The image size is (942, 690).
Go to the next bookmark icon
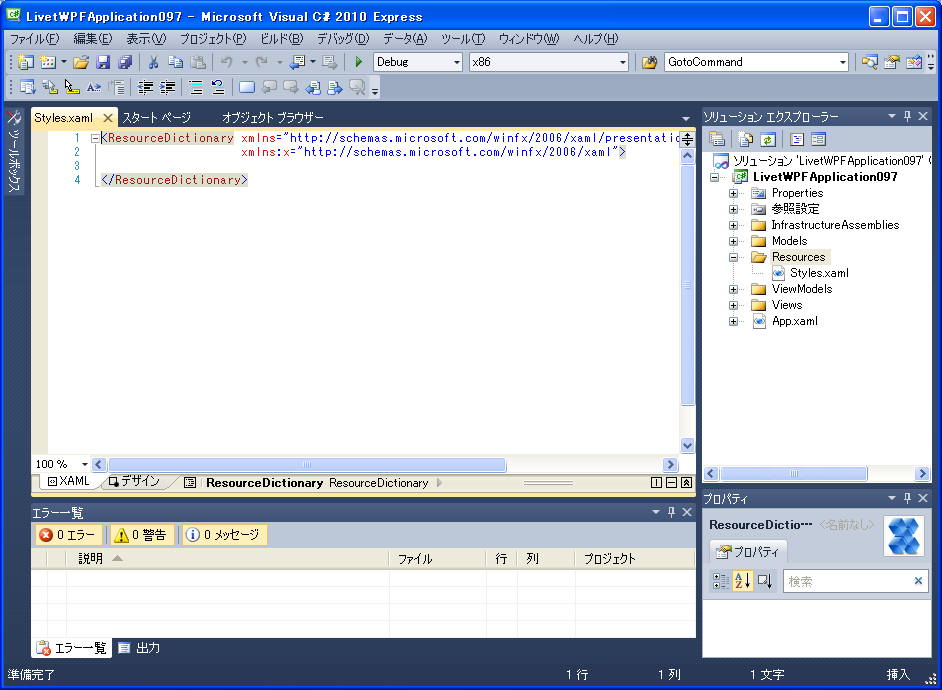click(291, 88)
